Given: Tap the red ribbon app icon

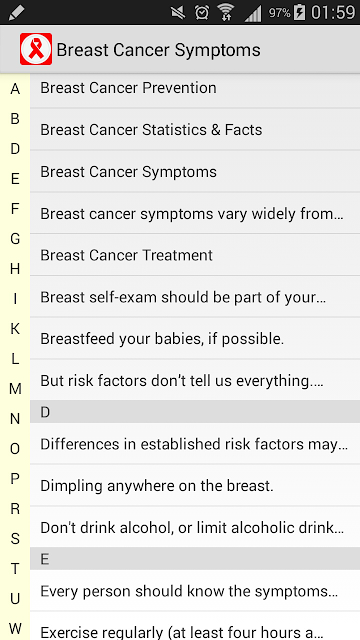Looking at the screenshot, I should (36, 49).
